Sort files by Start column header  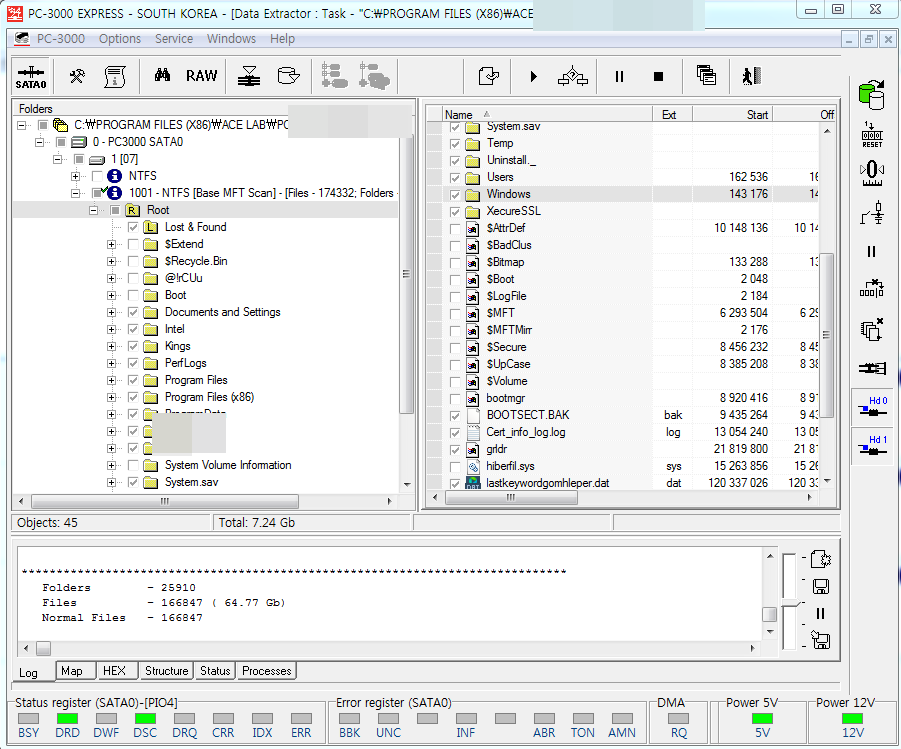[732, 114]
